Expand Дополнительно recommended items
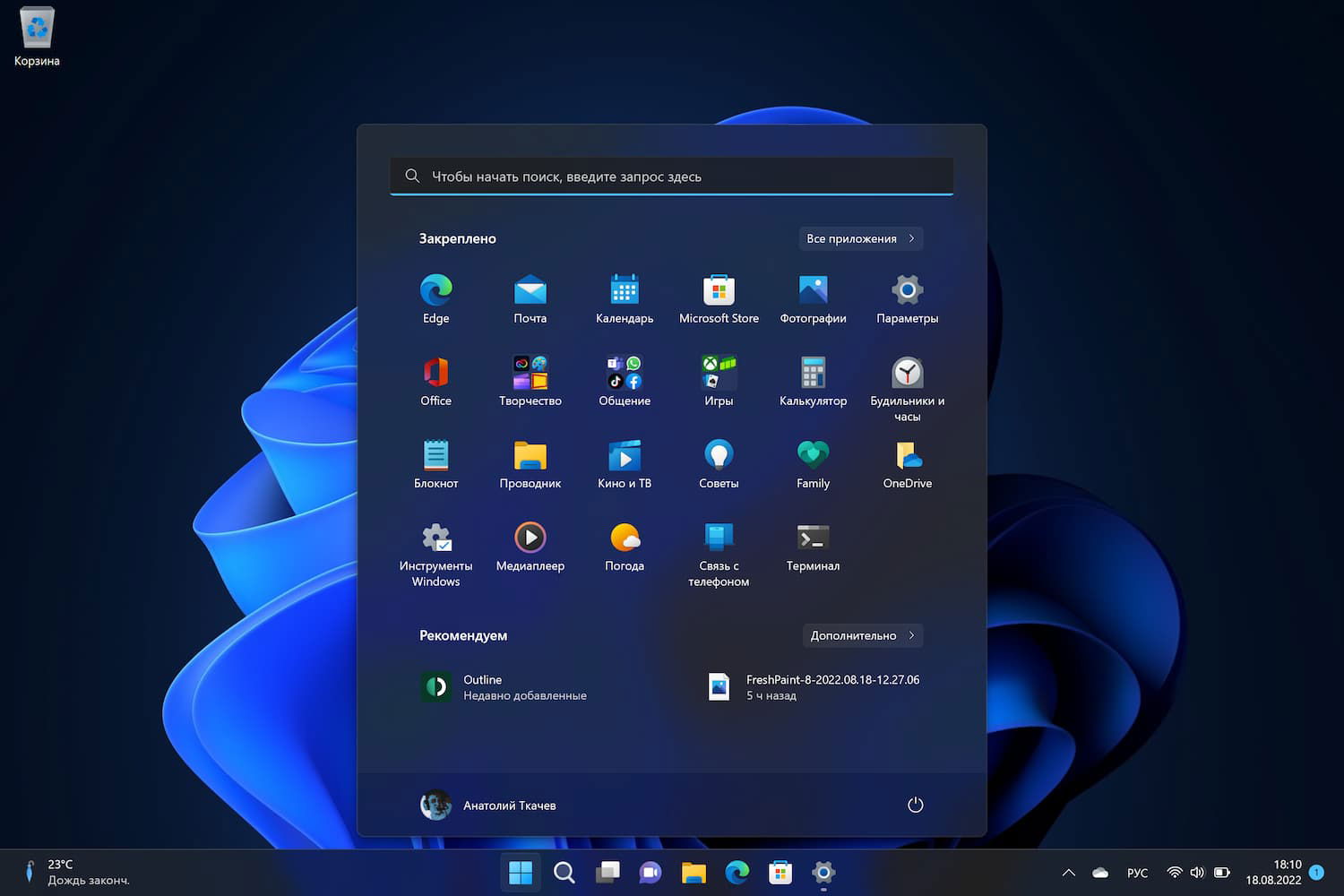This screenshot has width=1344, height=896. coord(862,635)
